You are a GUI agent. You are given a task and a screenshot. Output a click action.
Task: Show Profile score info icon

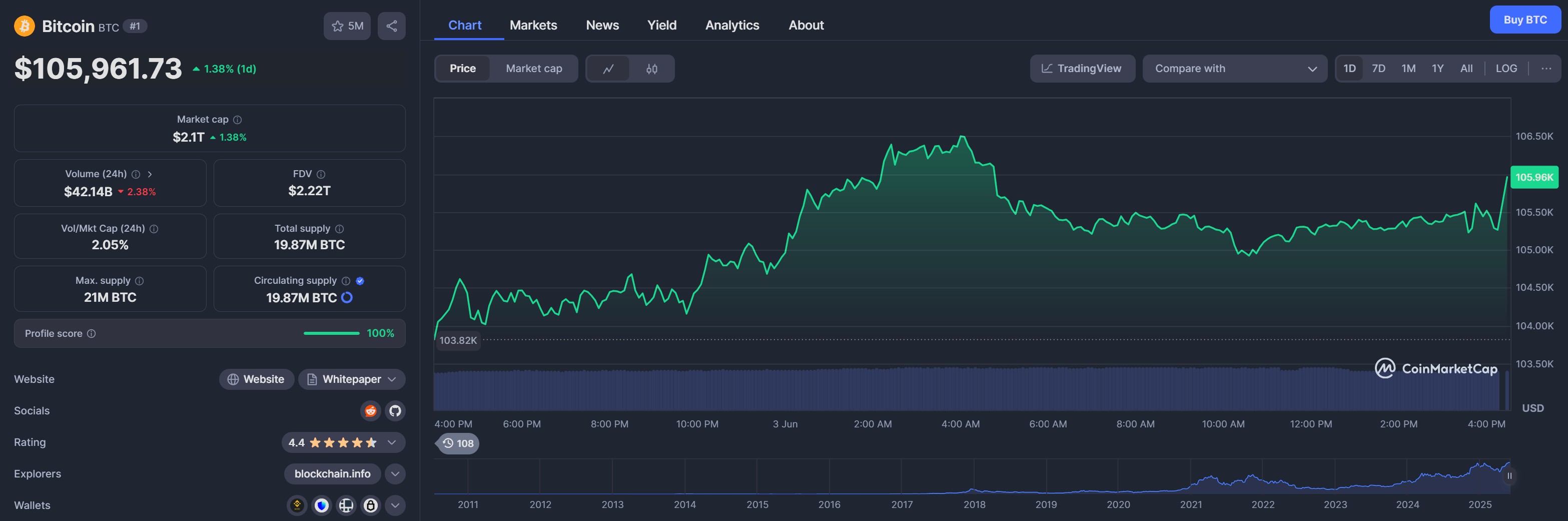pyautogui.click(x=91, y=333)
